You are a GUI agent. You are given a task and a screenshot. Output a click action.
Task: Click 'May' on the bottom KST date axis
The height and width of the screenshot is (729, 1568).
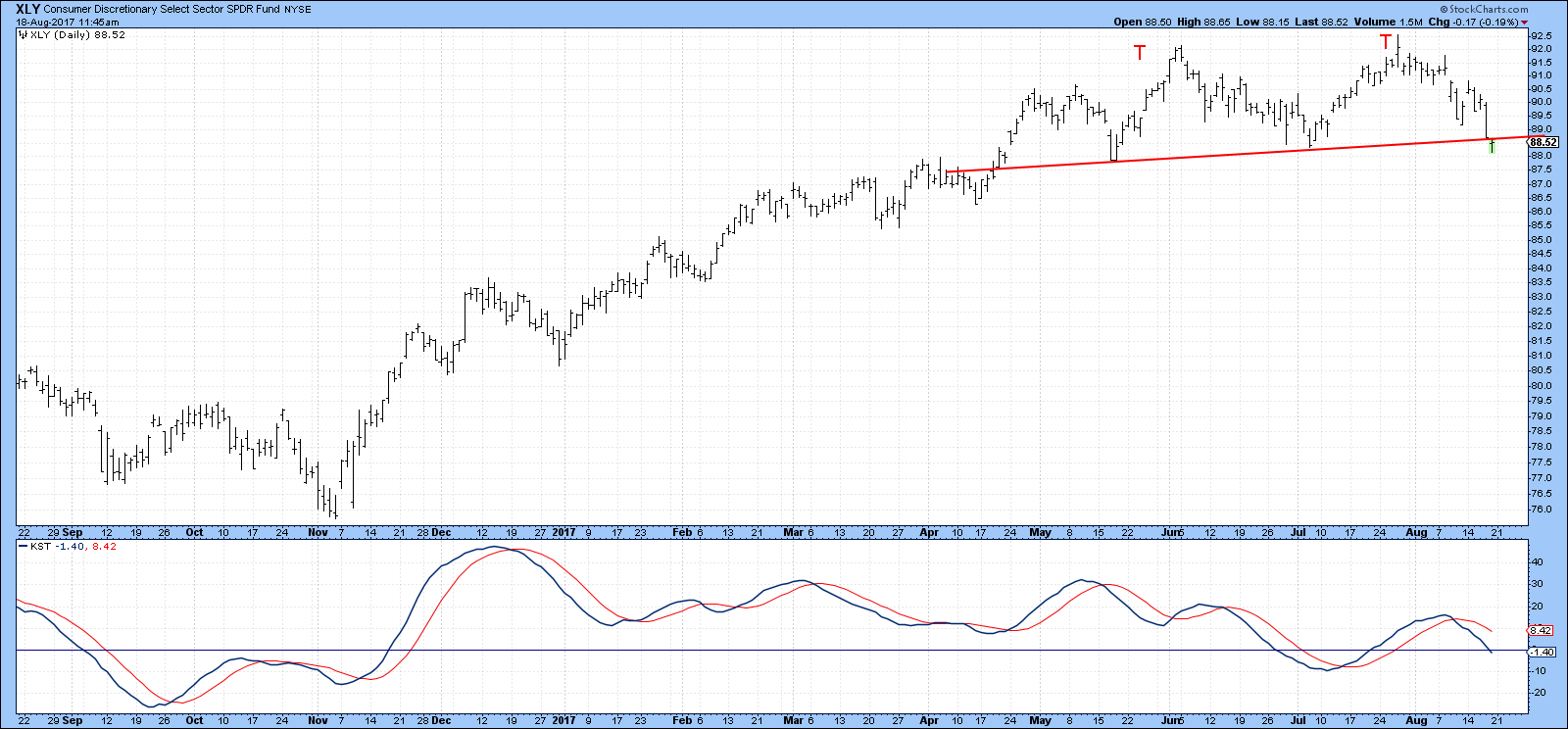(1040, 720)
